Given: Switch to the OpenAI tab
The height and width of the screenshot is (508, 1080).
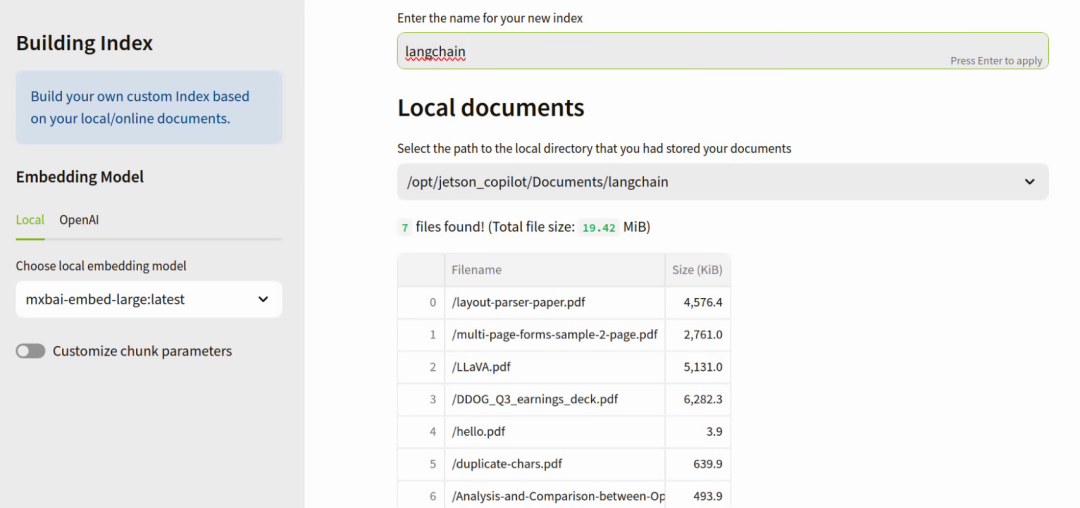Looking at the screenshot, I should coord(79,220).
